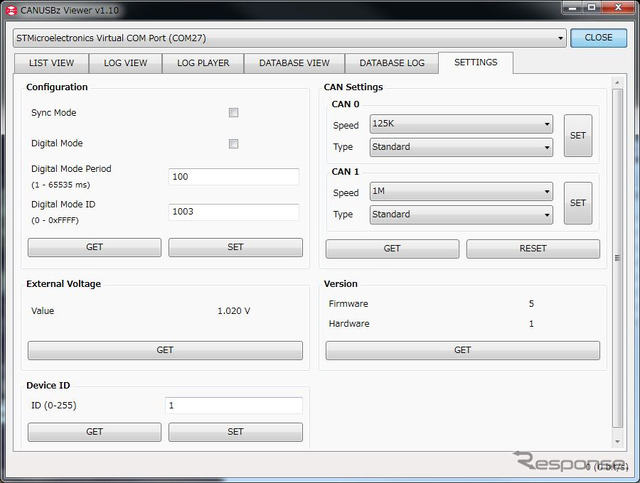This screenshot has width=640, height=483.
Task: Click the vertical scrollbar thumb
Action: [618, 258]
